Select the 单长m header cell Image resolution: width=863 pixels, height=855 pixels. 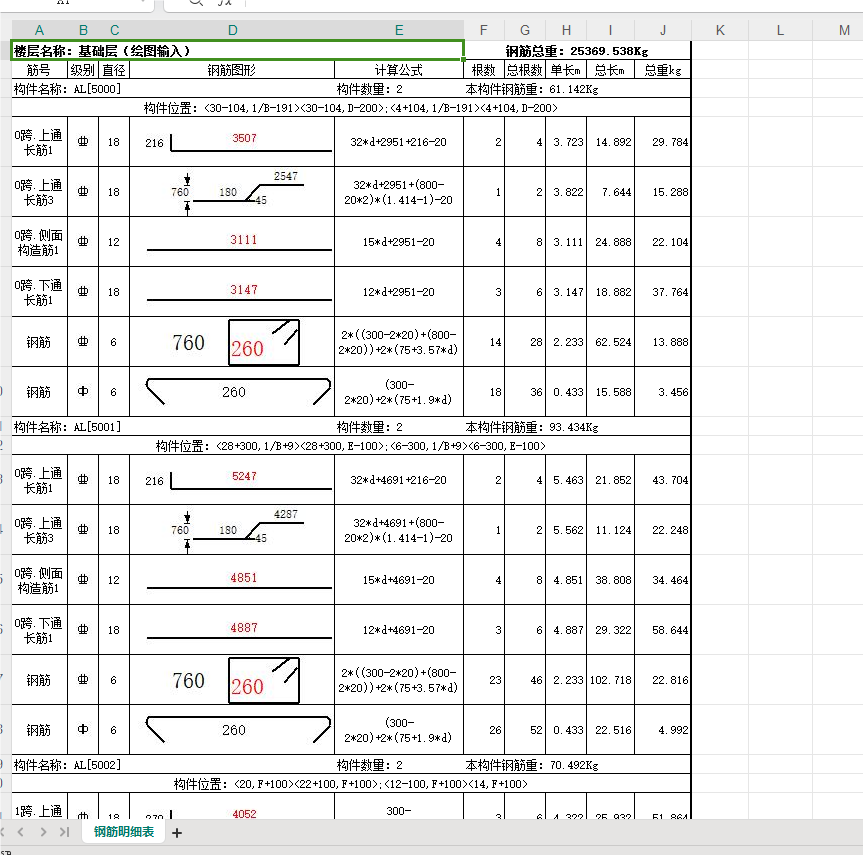[566, 70]
